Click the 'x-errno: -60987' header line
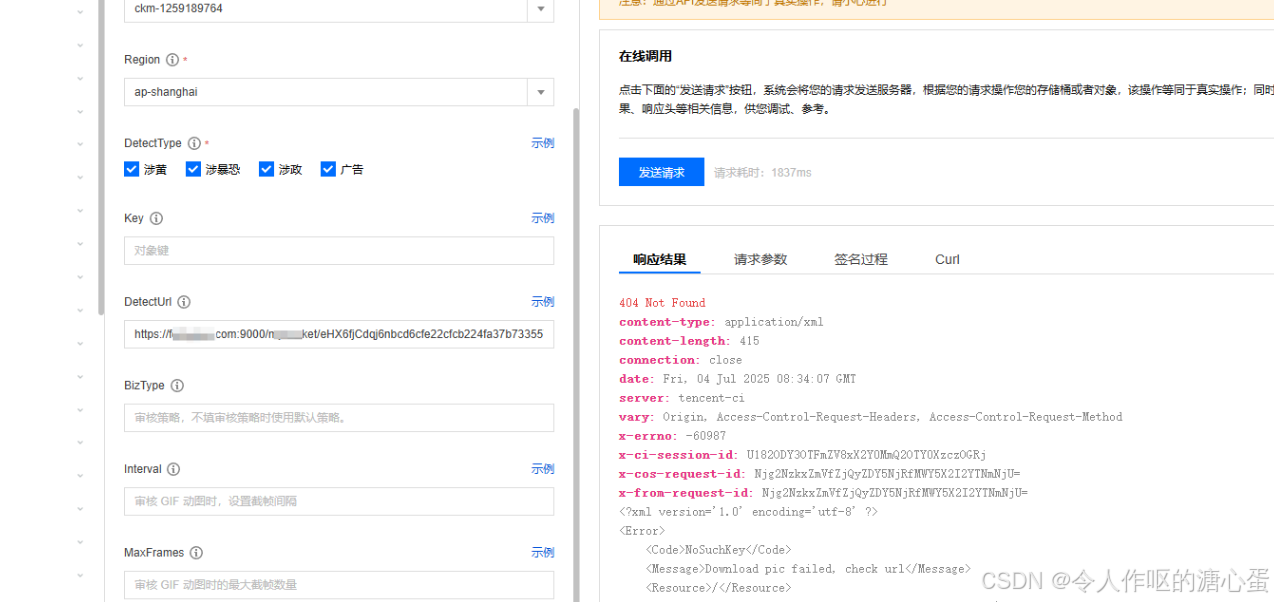The height and width of the screenshot is (602, 1274). click(x=673, y=436)
